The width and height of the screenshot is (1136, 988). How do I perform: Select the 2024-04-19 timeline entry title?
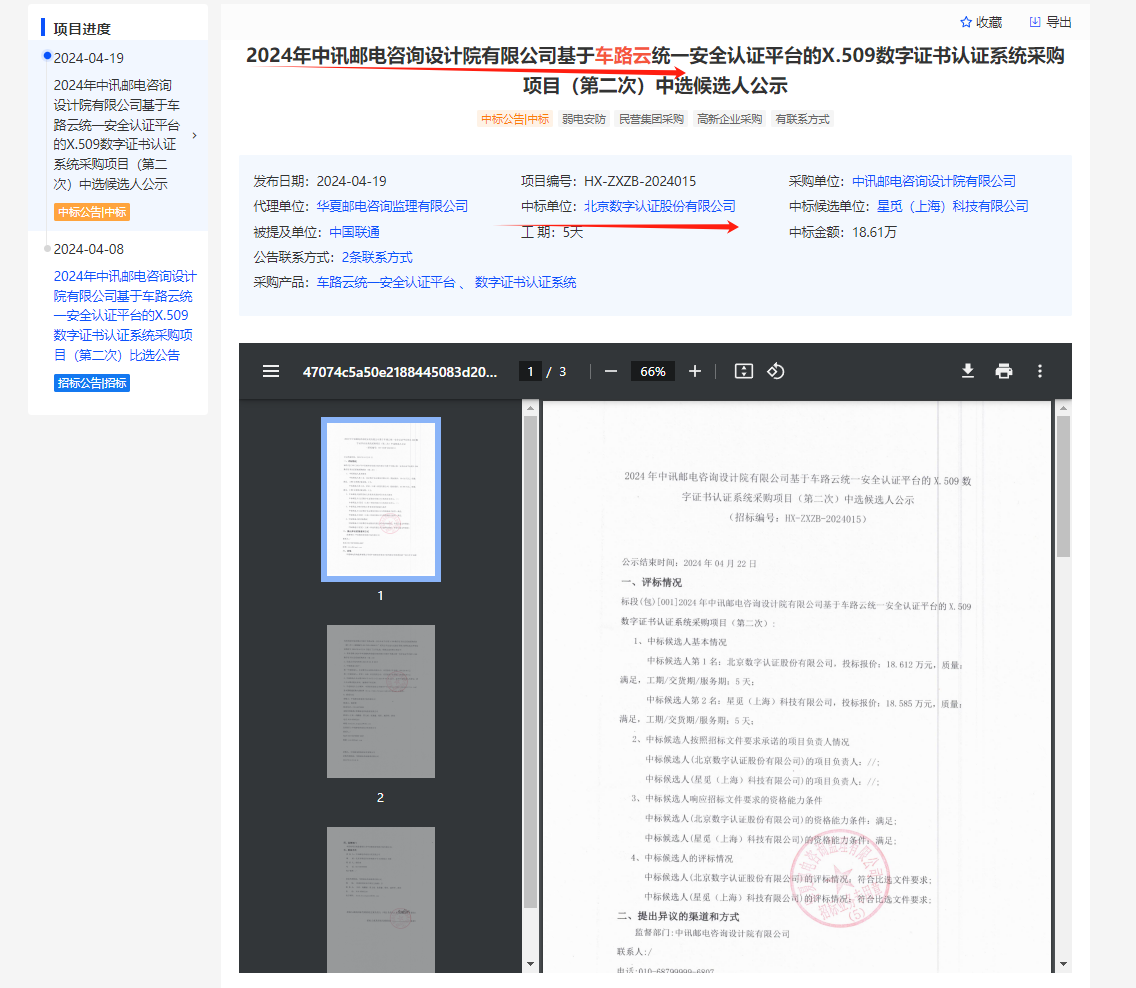(116, 135)
